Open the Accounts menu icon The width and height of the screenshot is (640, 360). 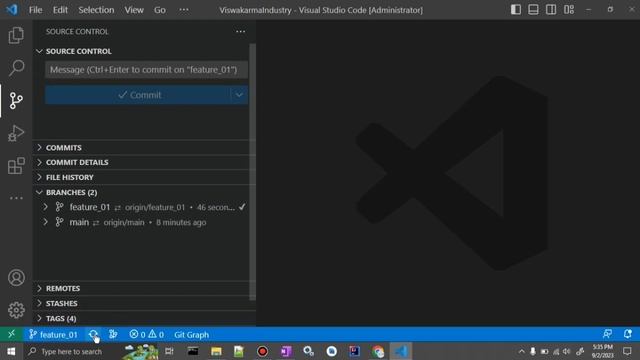[16, 278]
